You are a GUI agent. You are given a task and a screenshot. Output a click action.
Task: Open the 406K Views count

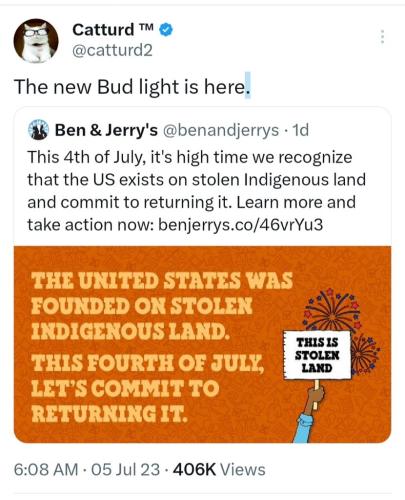(219, 470)
